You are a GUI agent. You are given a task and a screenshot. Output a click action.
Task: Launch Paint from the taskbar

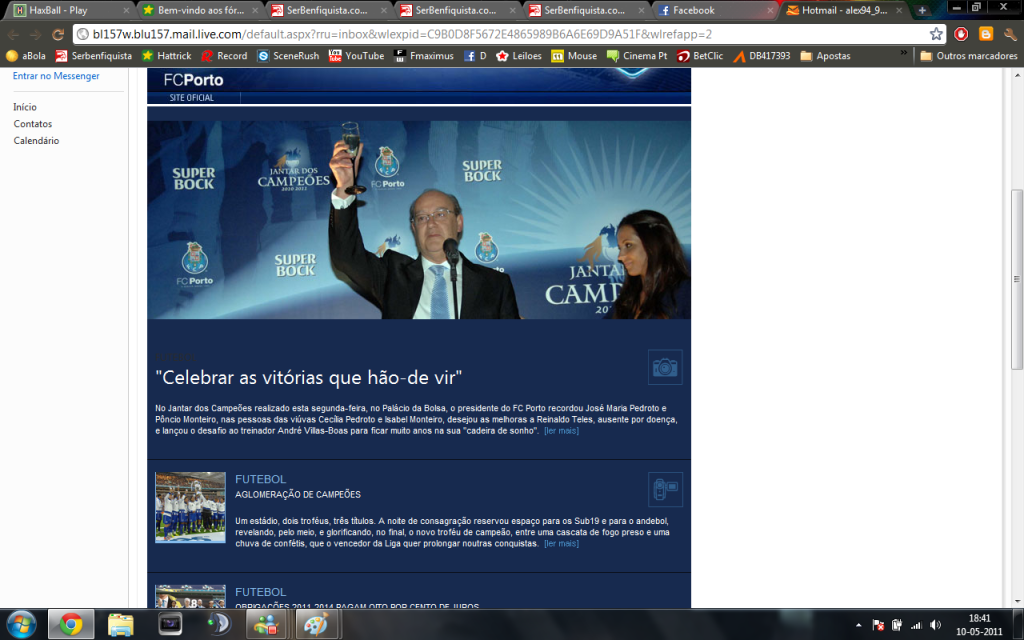coord(316,625)
